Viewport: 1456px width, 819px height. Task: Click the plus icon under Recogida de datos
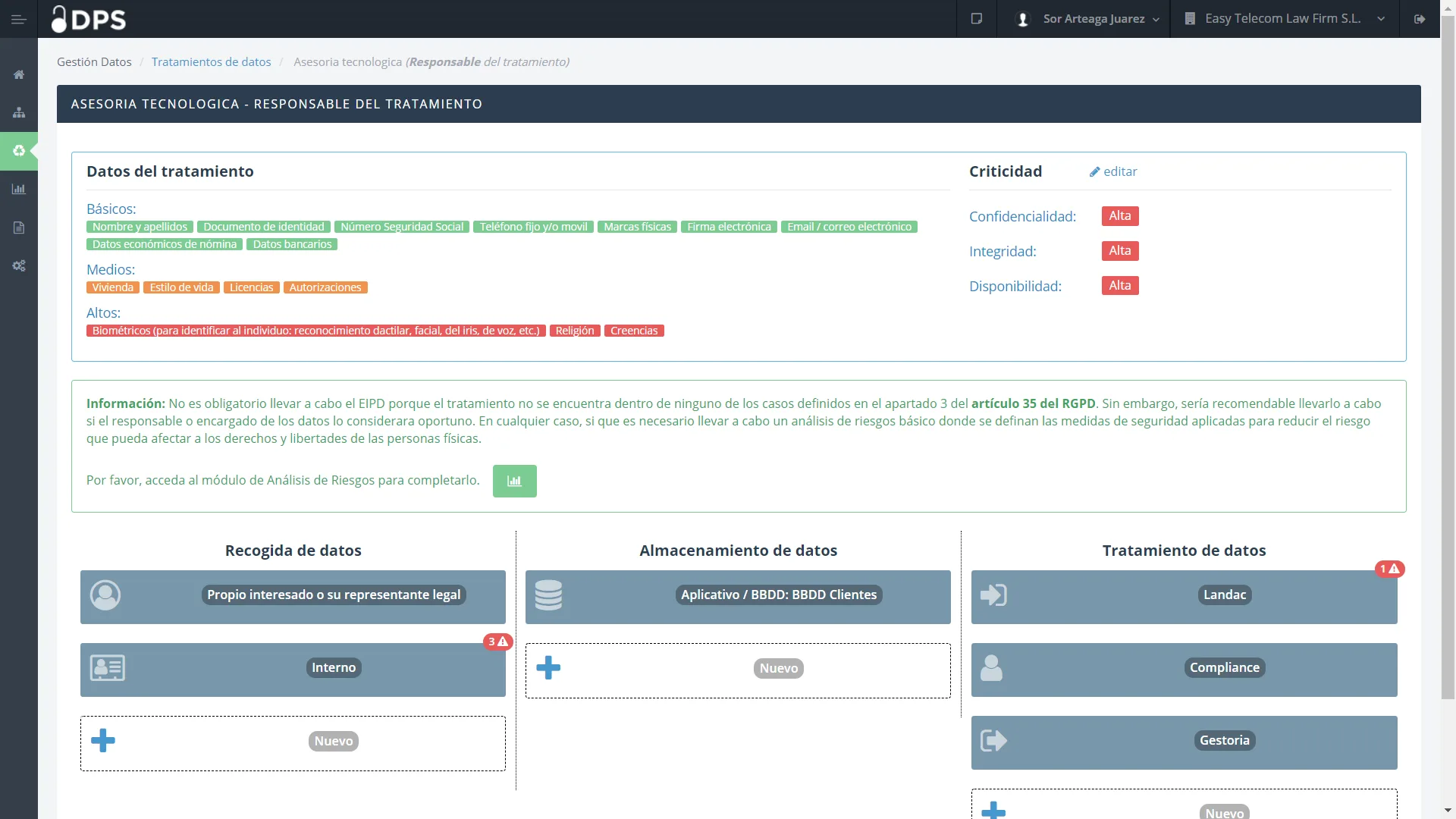click(103, 741)
